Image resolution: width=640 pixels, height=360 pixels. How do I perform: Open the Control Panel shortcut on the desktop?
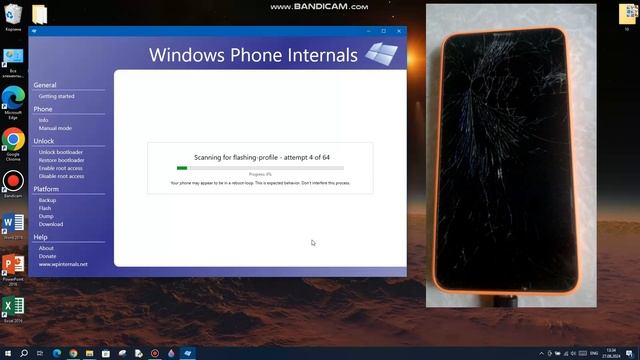tap(13, 63)
